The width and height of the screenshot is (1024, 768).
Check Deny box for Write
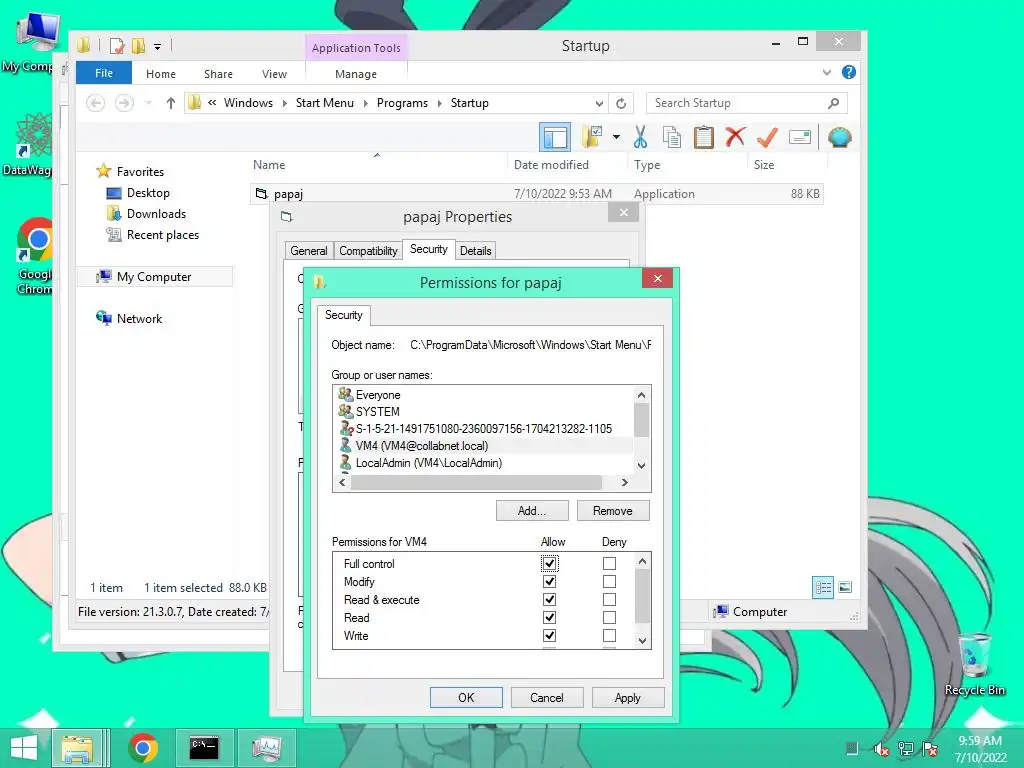[x=609, y=635]
